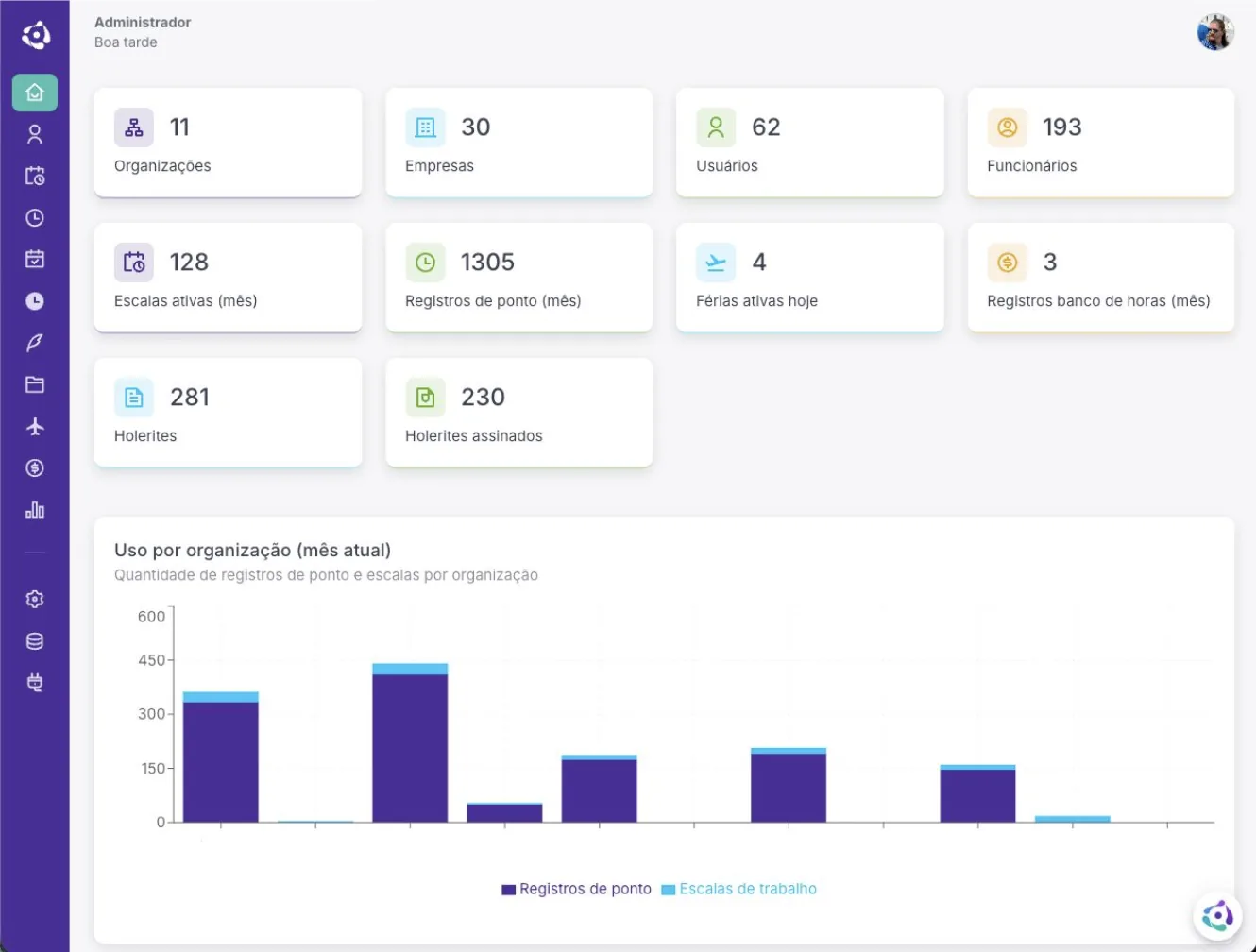
Task: Click the Férias ativas airplane icon
Action: pos(716,263)
